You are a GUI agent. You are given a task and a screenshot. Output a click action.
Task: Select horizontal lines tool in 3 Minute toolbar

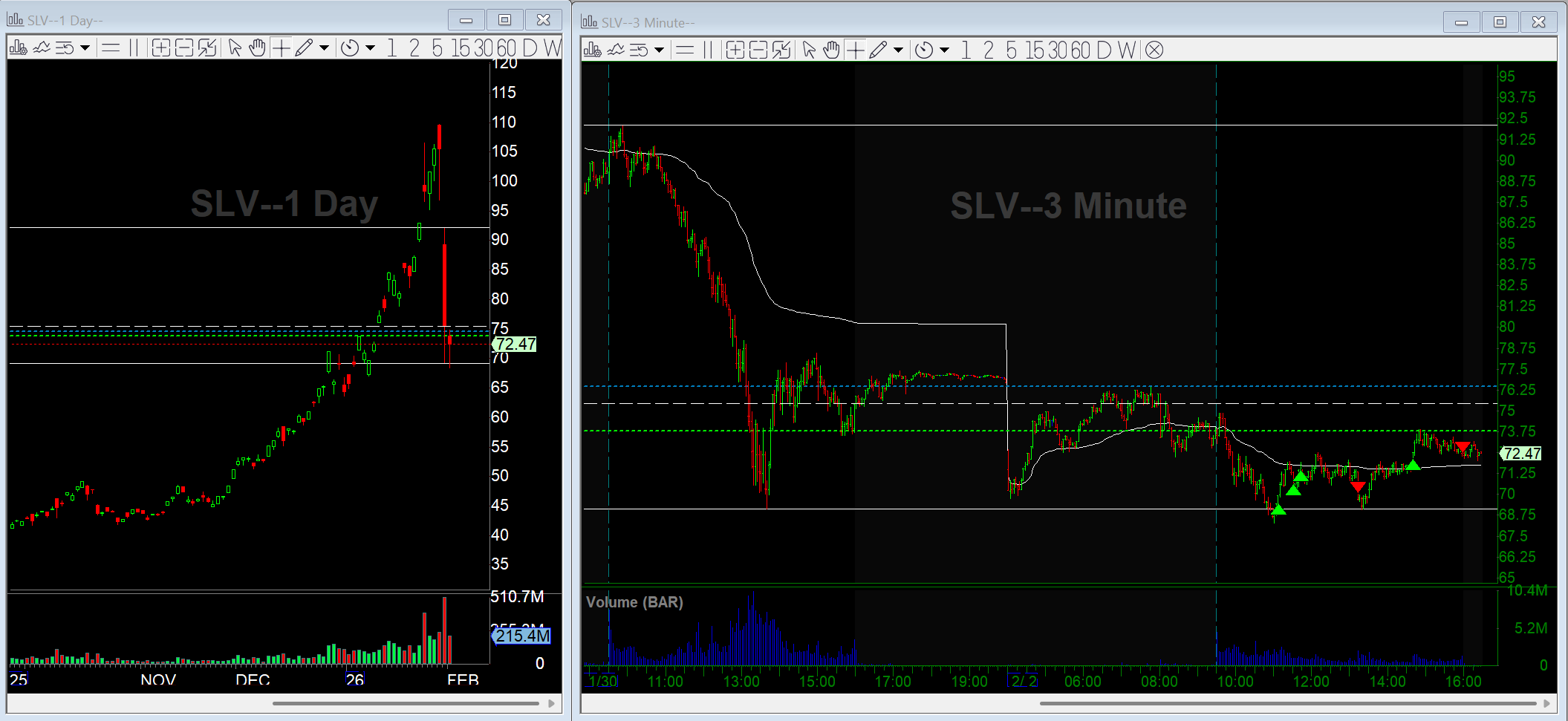pyautogui.click(x=685, y=50)
